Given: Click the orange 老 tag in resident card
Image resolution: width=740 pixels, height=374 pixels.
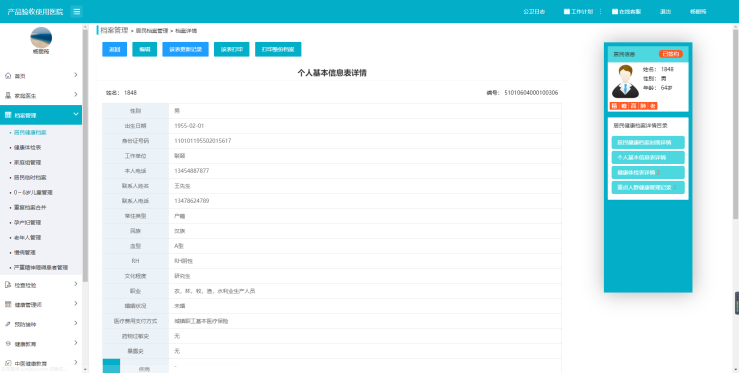Looking at the screenshot, I should (653, 106).
